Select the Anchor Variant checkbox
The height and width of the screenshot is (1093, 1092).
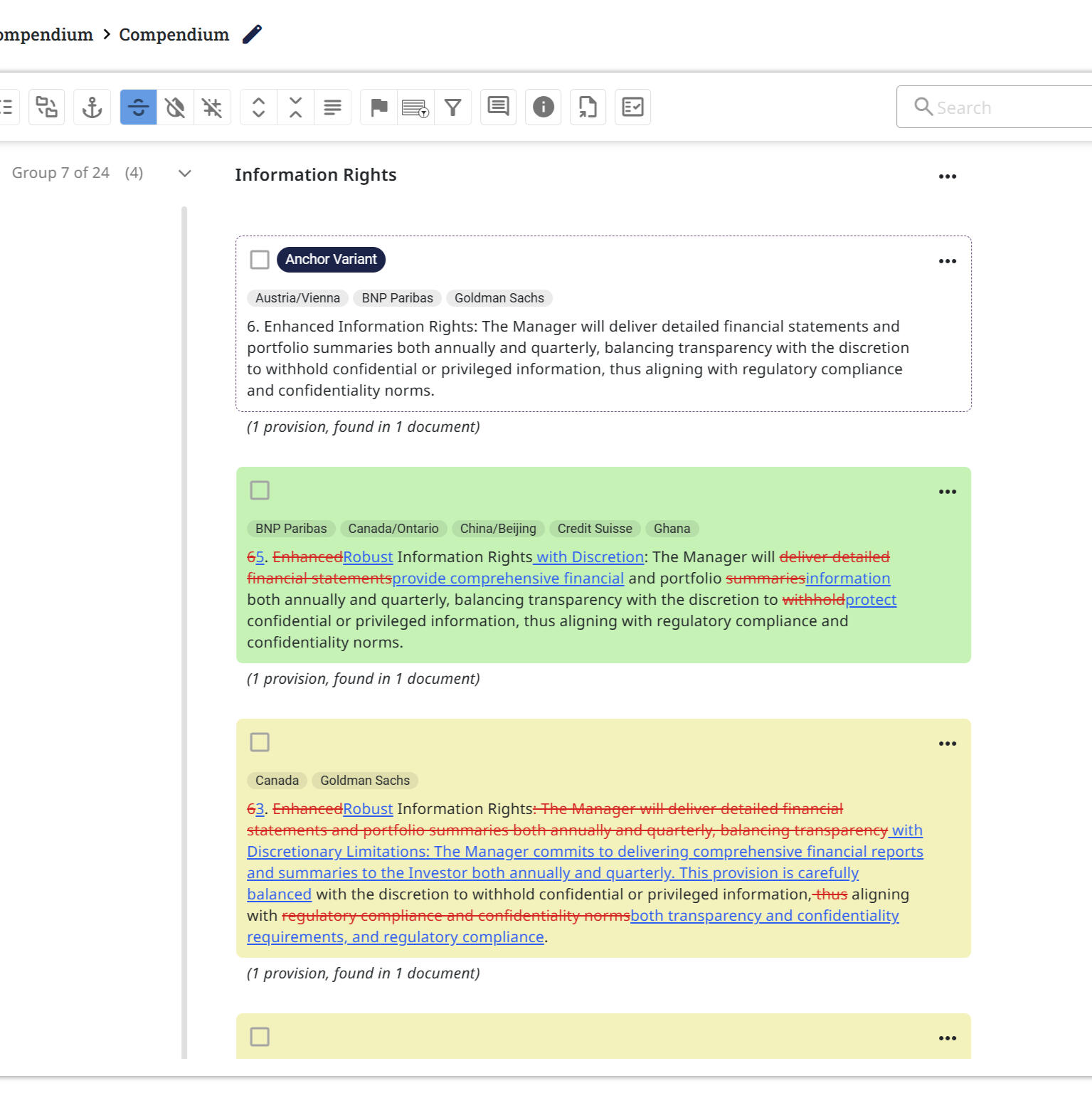260,260
